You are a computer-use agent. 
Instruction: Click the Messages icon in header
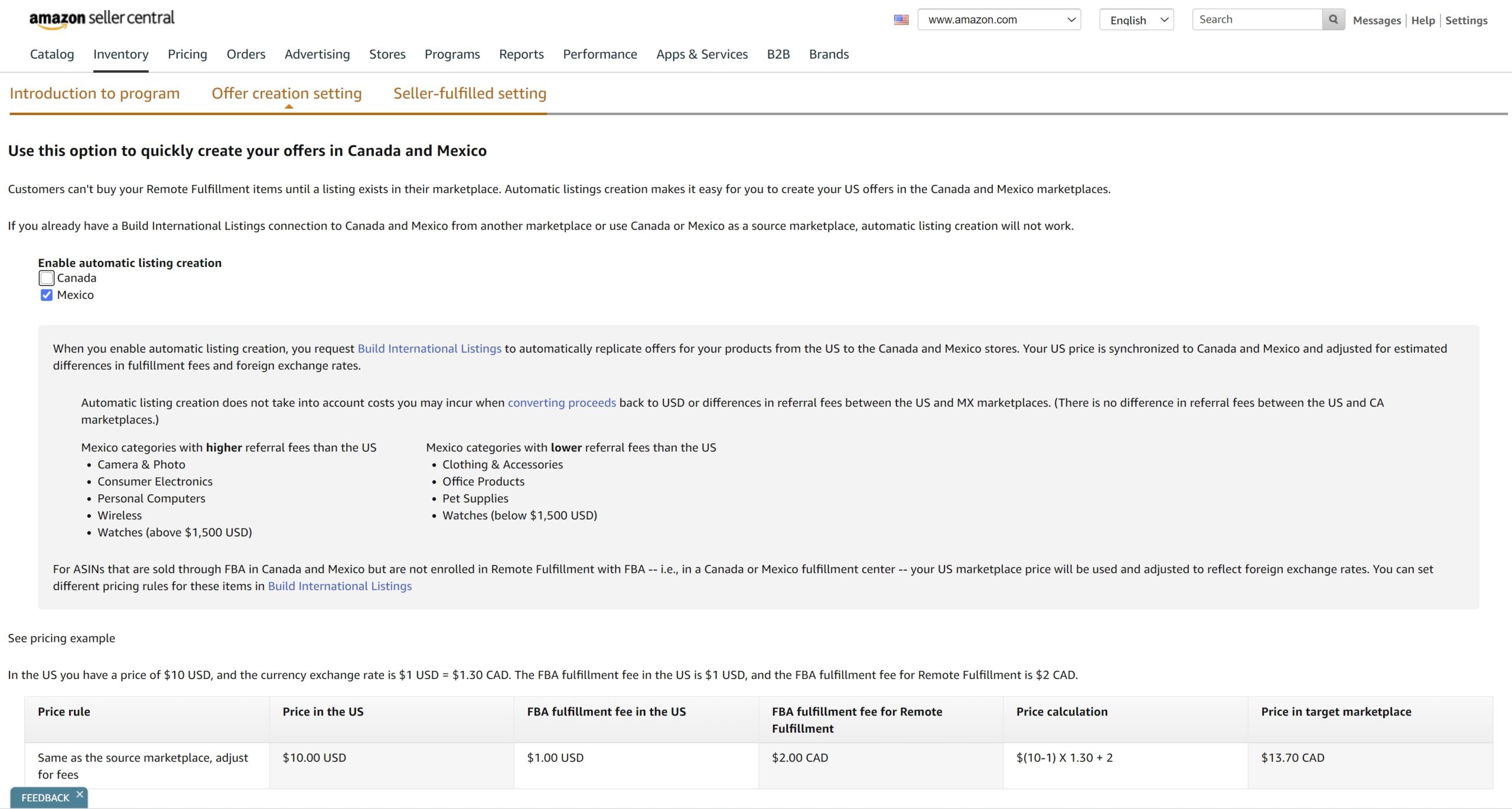(x=1378, y=19)
